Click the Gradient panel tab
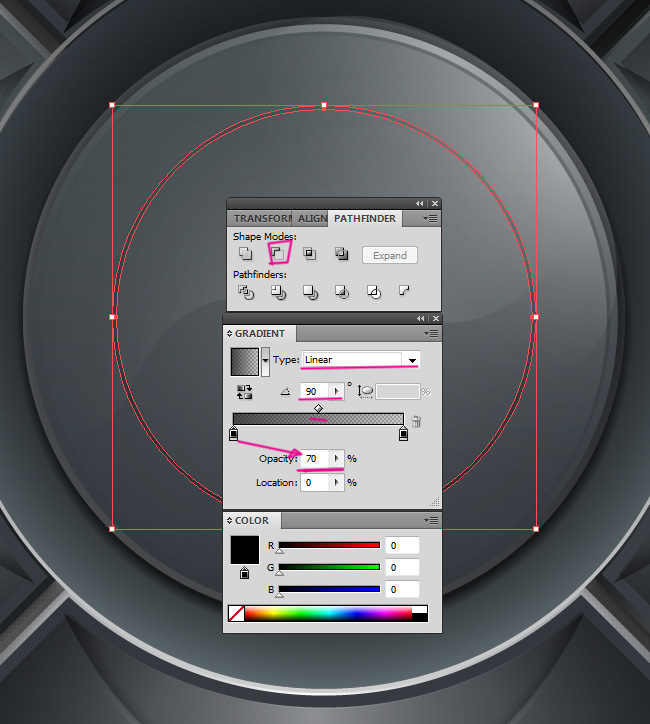 [260, 333]
